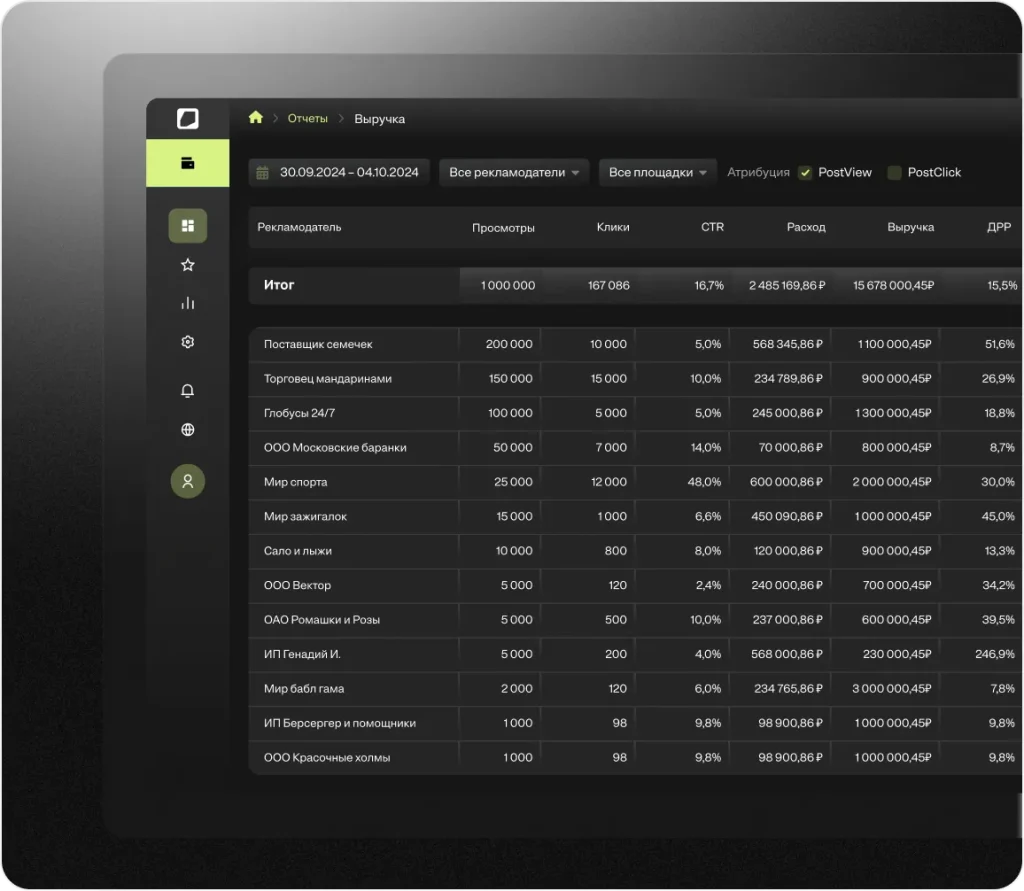Navigate to Отчеты in the breadcrumb
Viewport: 1024px width, 891px height.
click(307, 119)
